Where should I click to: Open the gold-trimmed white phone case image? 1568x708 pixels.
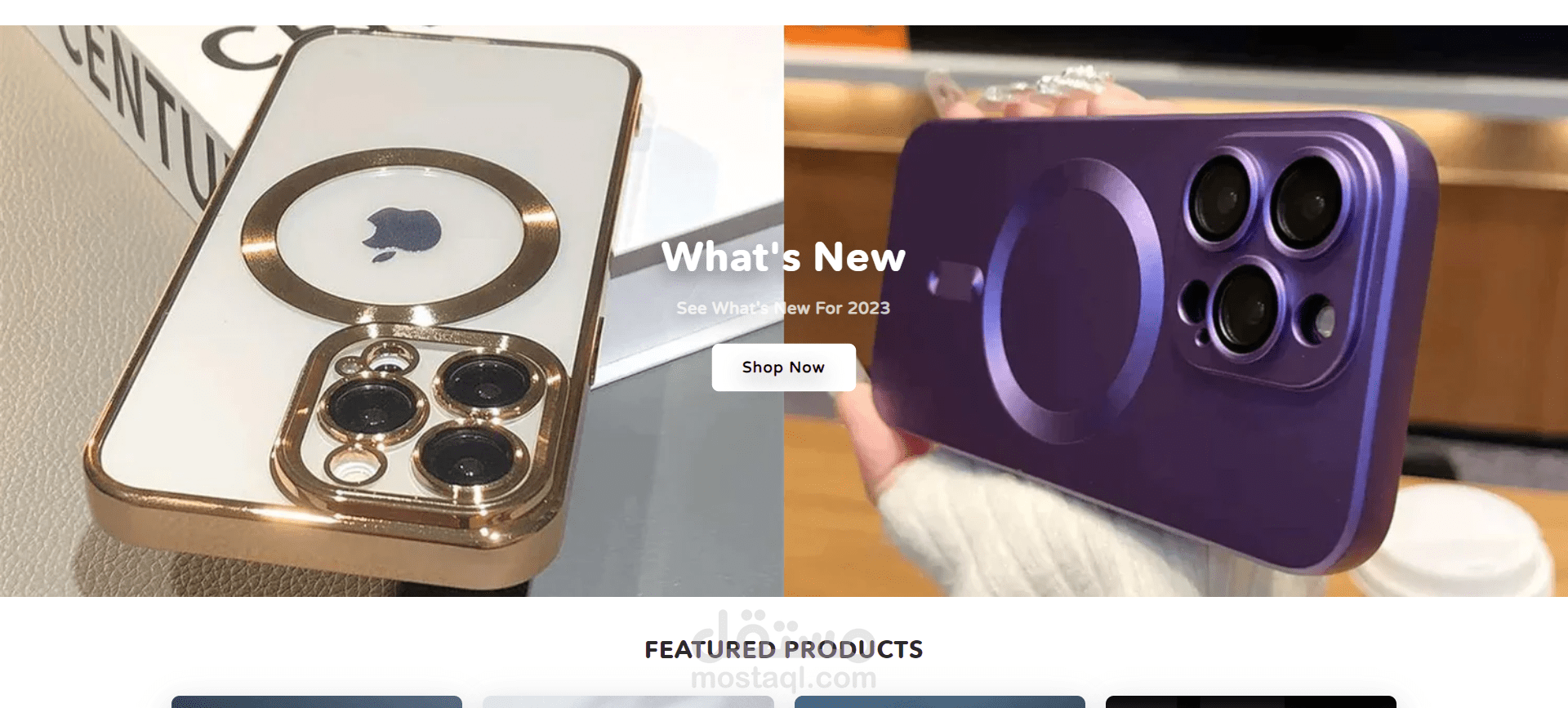coord(392,310)
